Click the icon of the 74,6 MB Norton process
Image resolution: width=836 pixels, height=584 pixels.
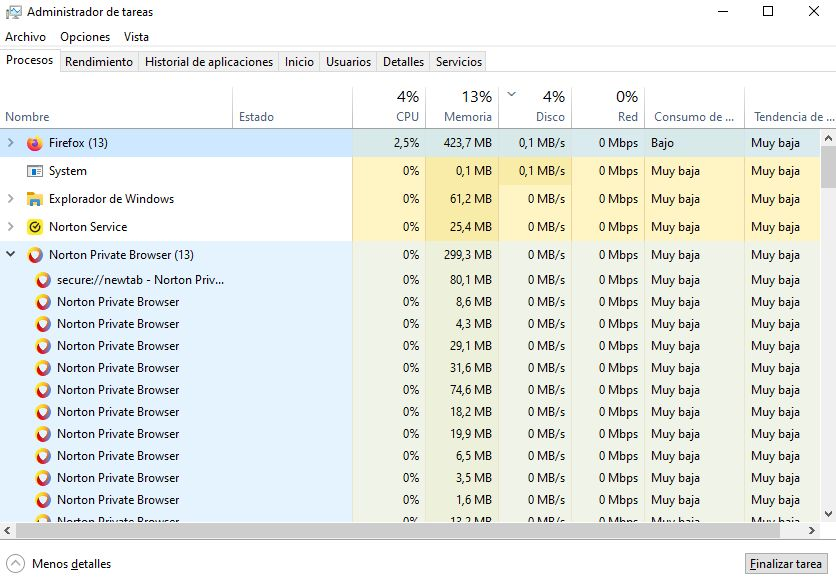43,390
